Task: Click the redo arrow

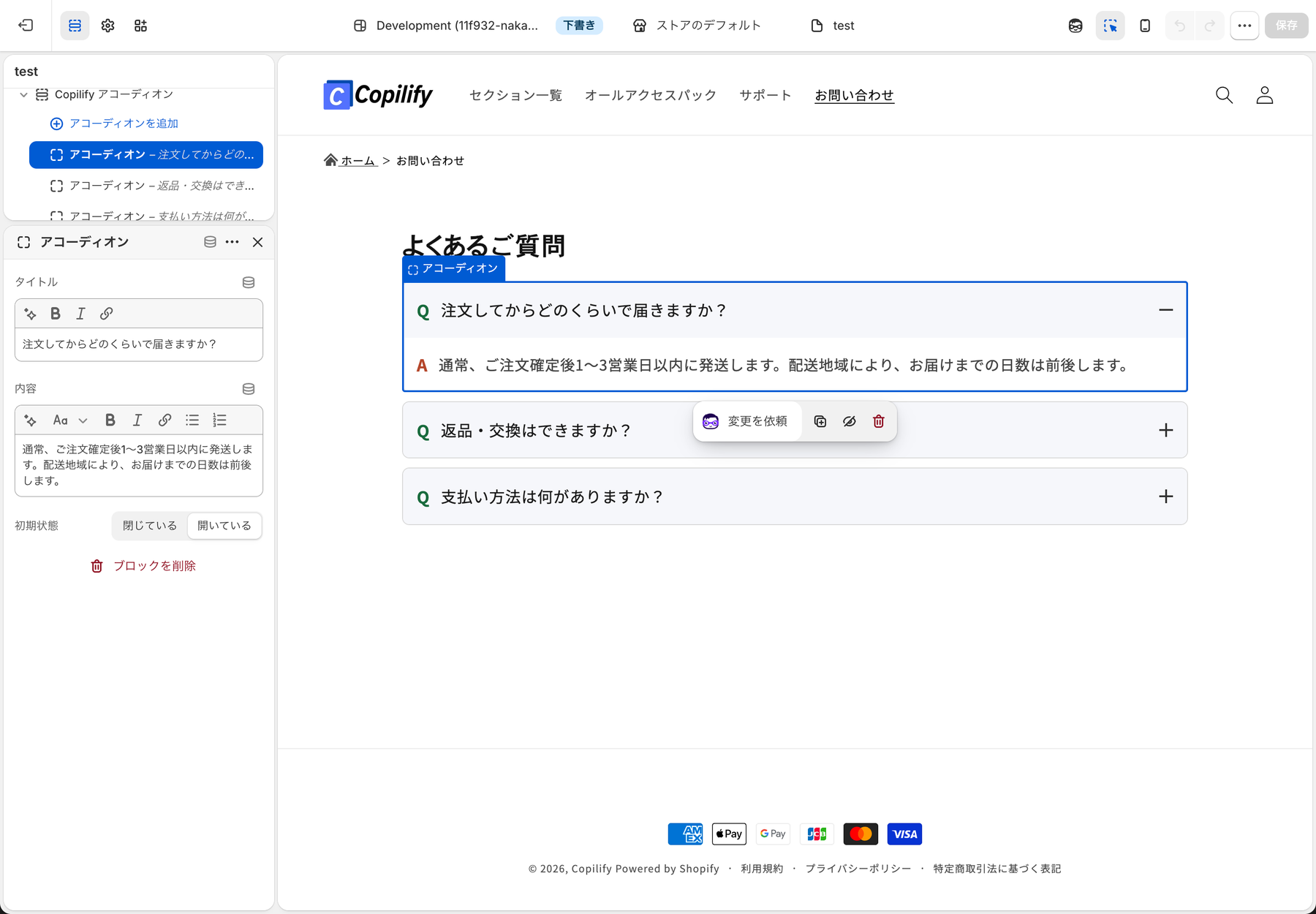Action: (x=1210, y=26)
